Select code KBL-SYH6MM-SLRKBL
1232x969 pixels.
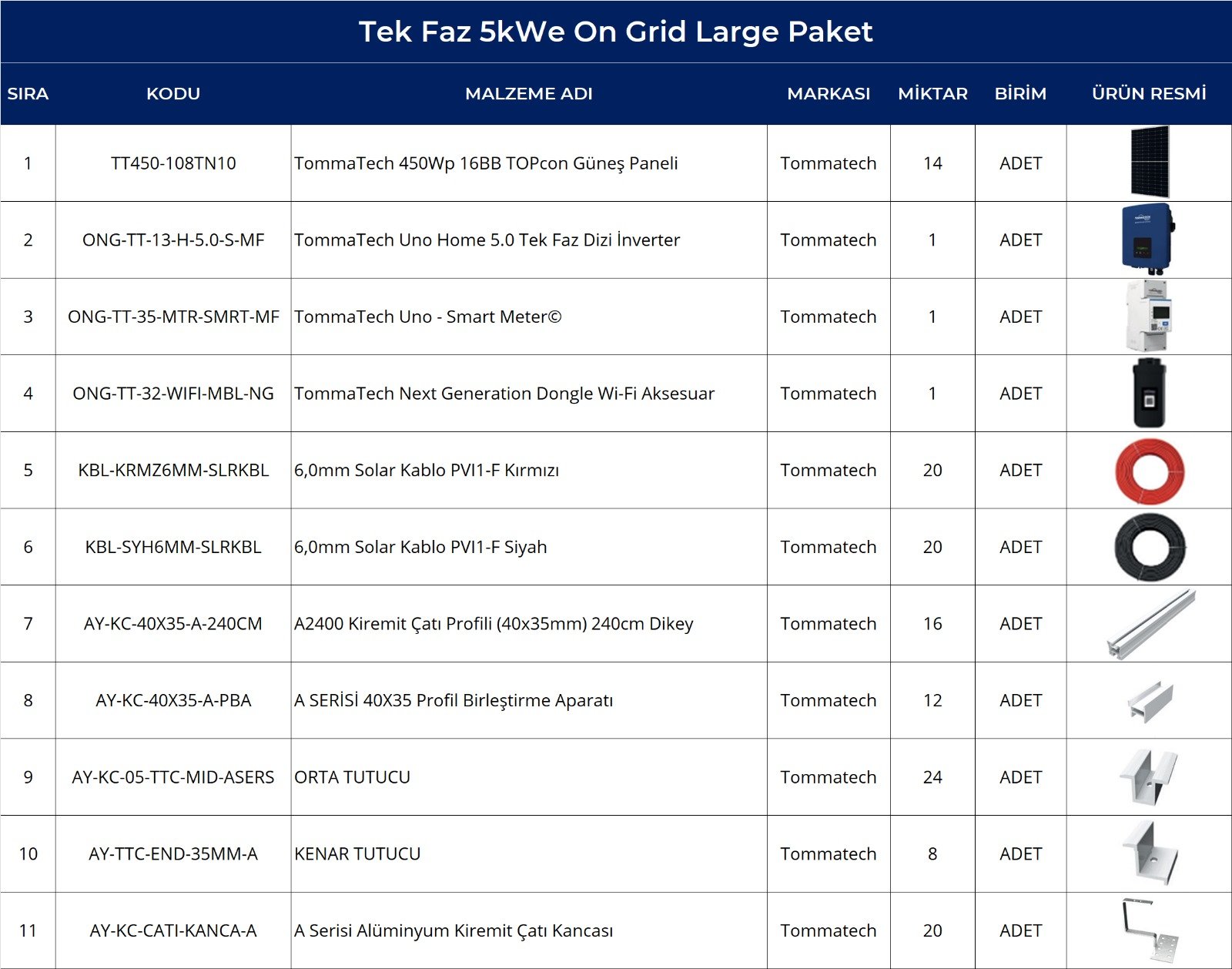(x=173, y=547)
